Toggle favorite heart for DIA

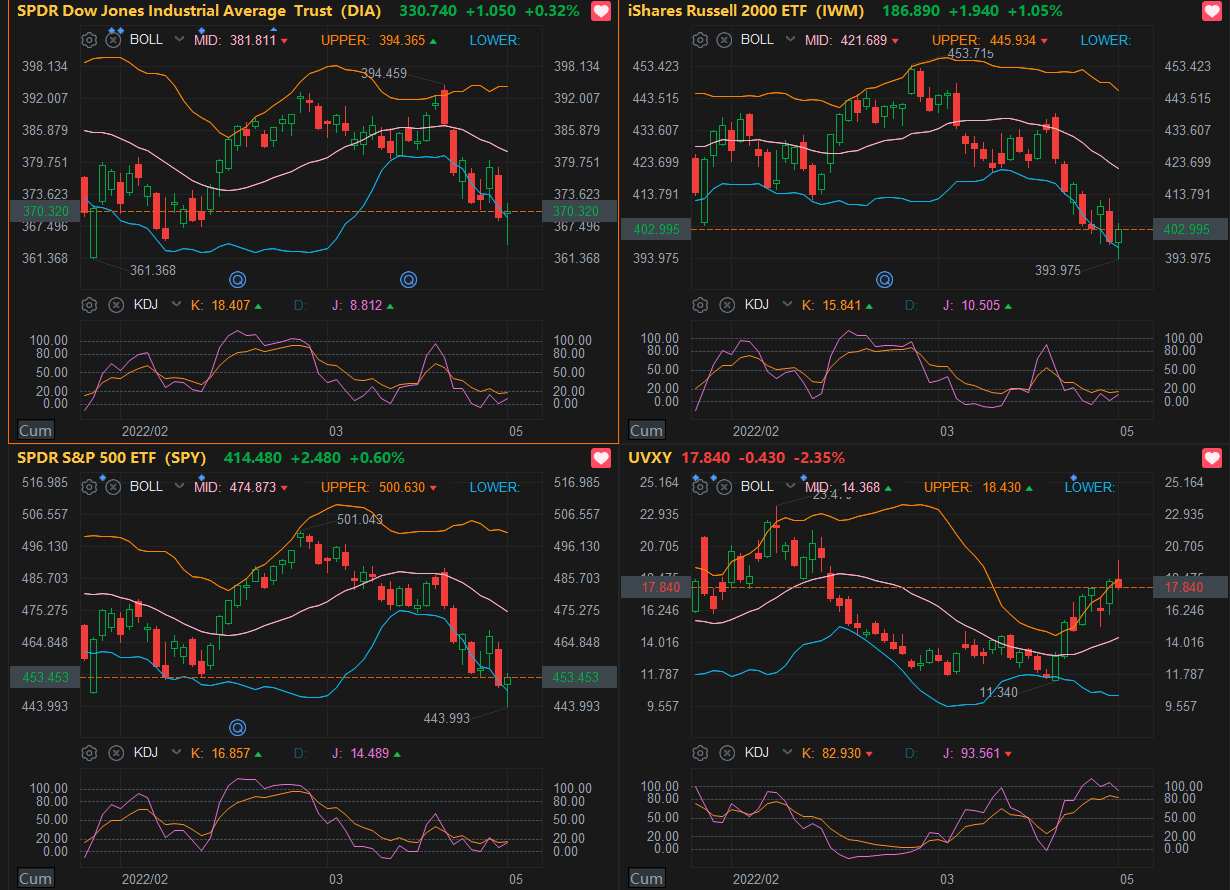600,12
